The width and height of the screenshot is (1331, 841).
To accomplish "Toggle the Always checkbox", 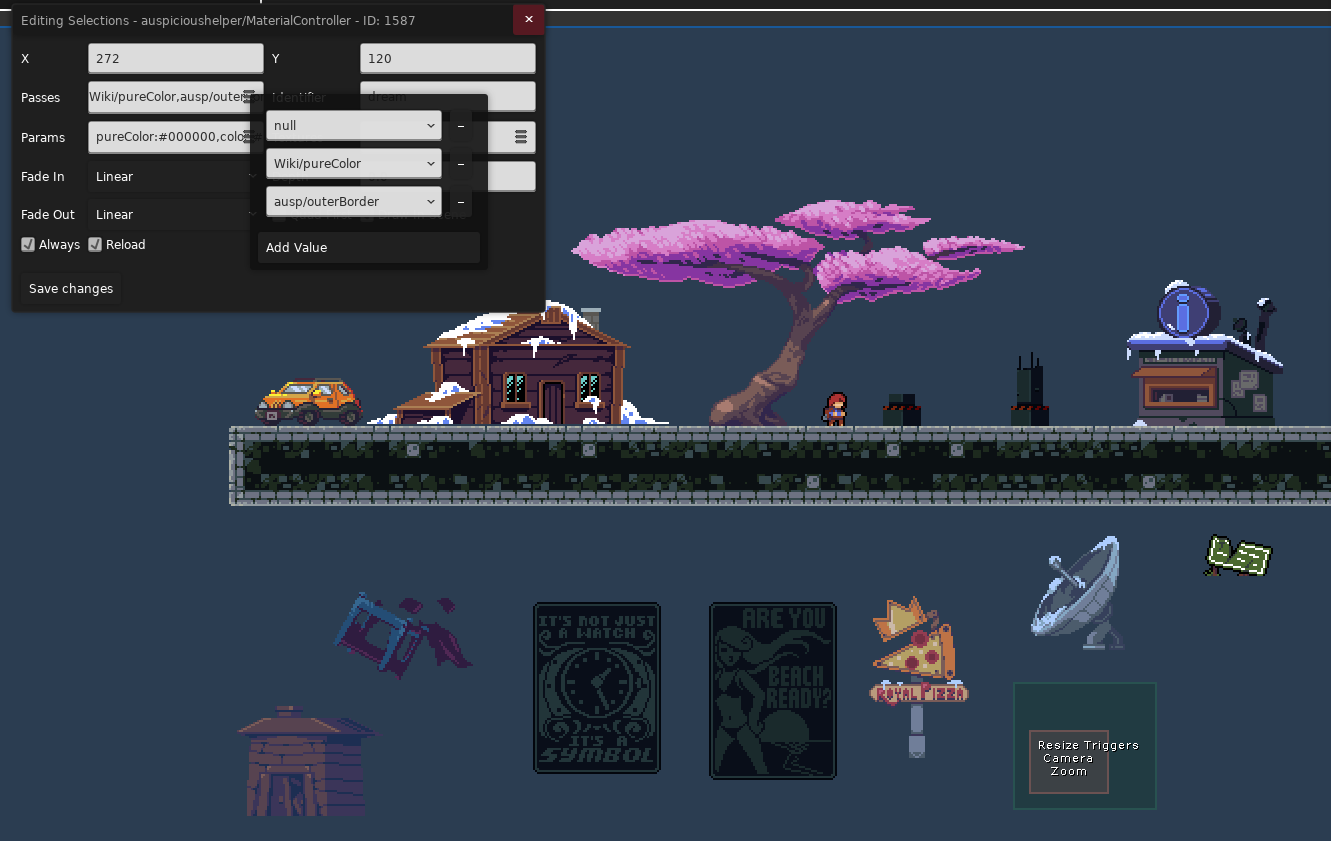I will 28,244.
